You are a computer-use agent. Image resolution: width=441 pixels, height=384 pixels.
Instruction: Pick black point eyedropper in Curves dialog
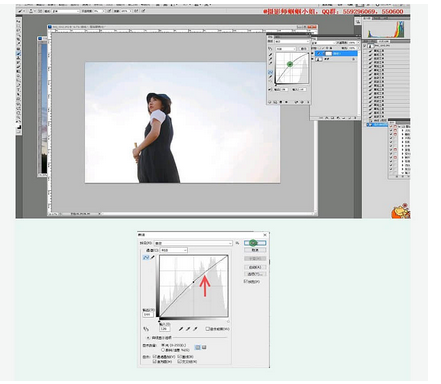pos(181,329)
